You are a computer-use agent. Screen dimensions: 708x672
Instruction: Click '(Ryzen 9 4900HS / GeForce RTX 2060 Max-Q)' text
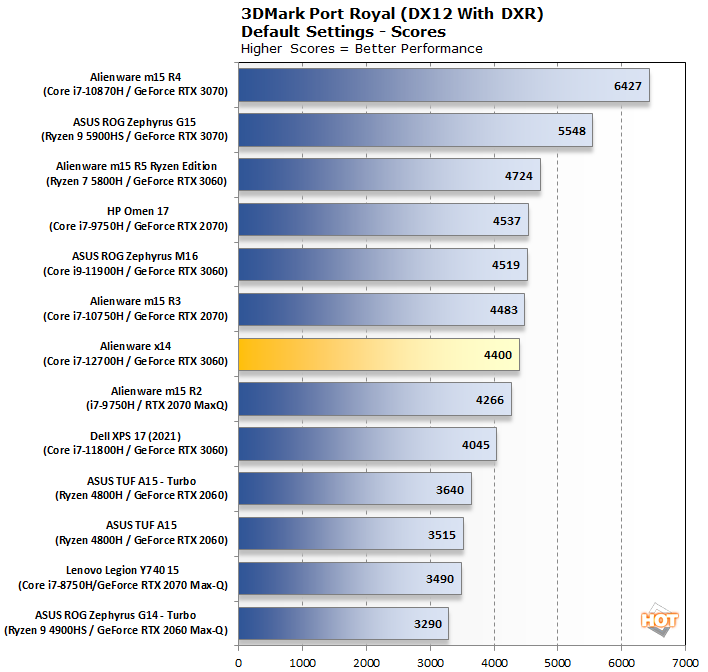[116, 630]
